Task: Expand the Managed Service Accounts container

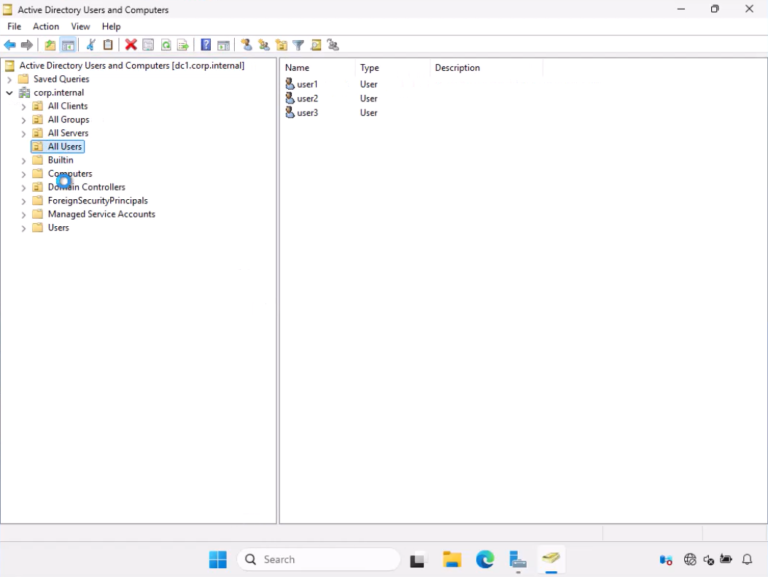Action: 24,215
